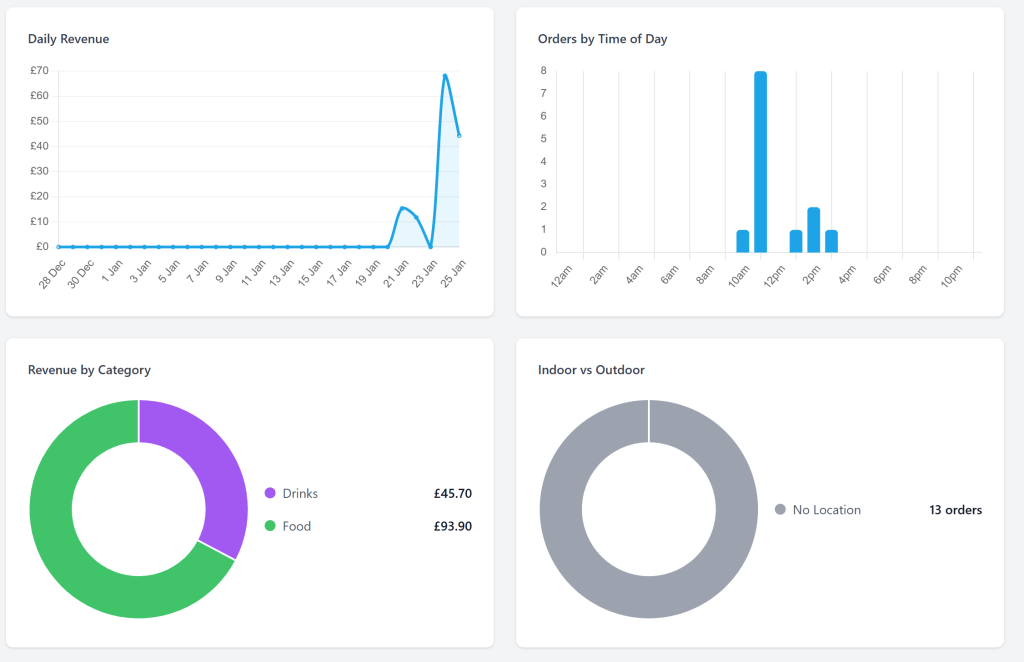Toggle the Drinks legend label
This screenshot has height=662, width=1024.
click(300, 493)
